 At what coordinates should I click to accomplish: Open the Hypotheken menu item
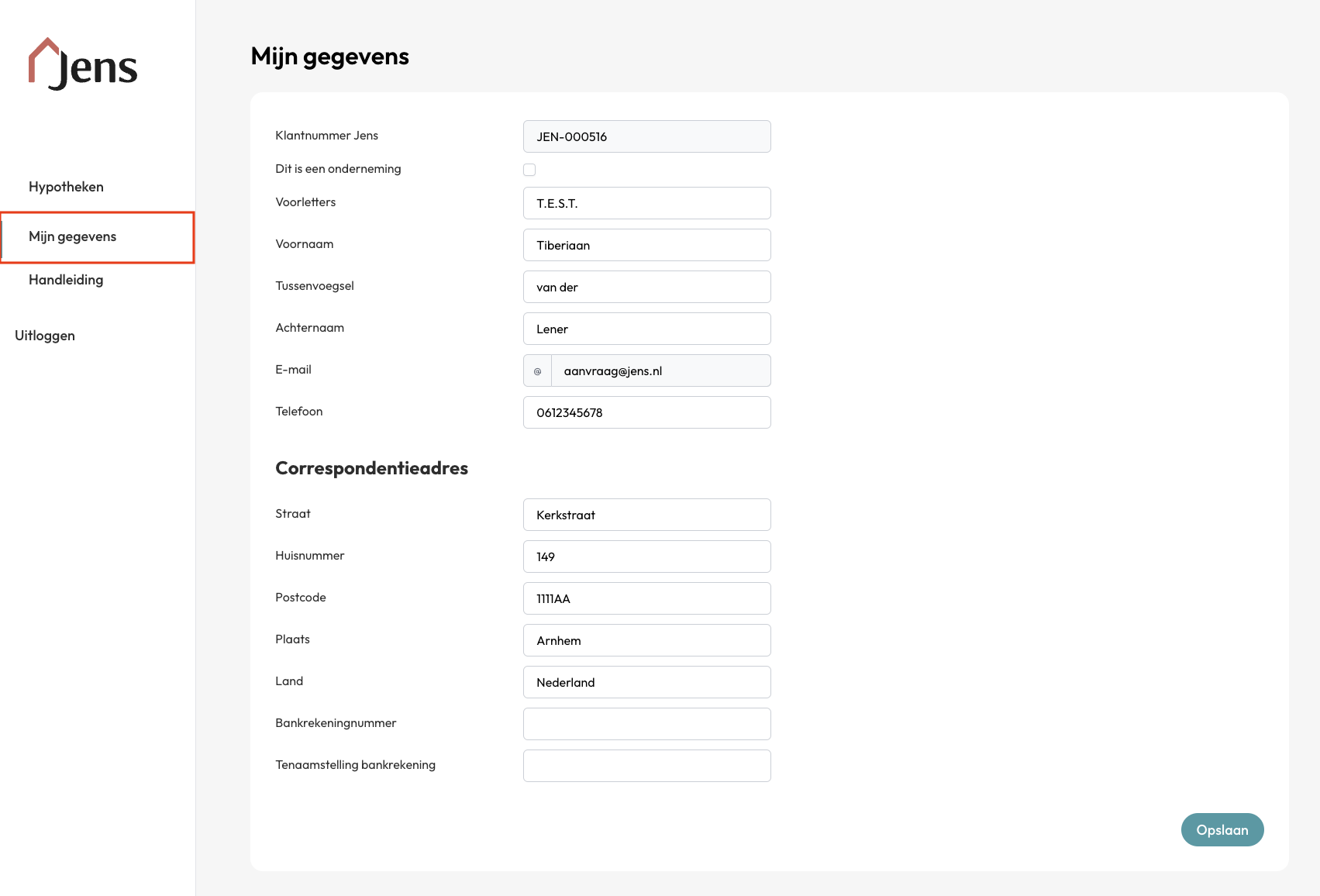point(66,187)
